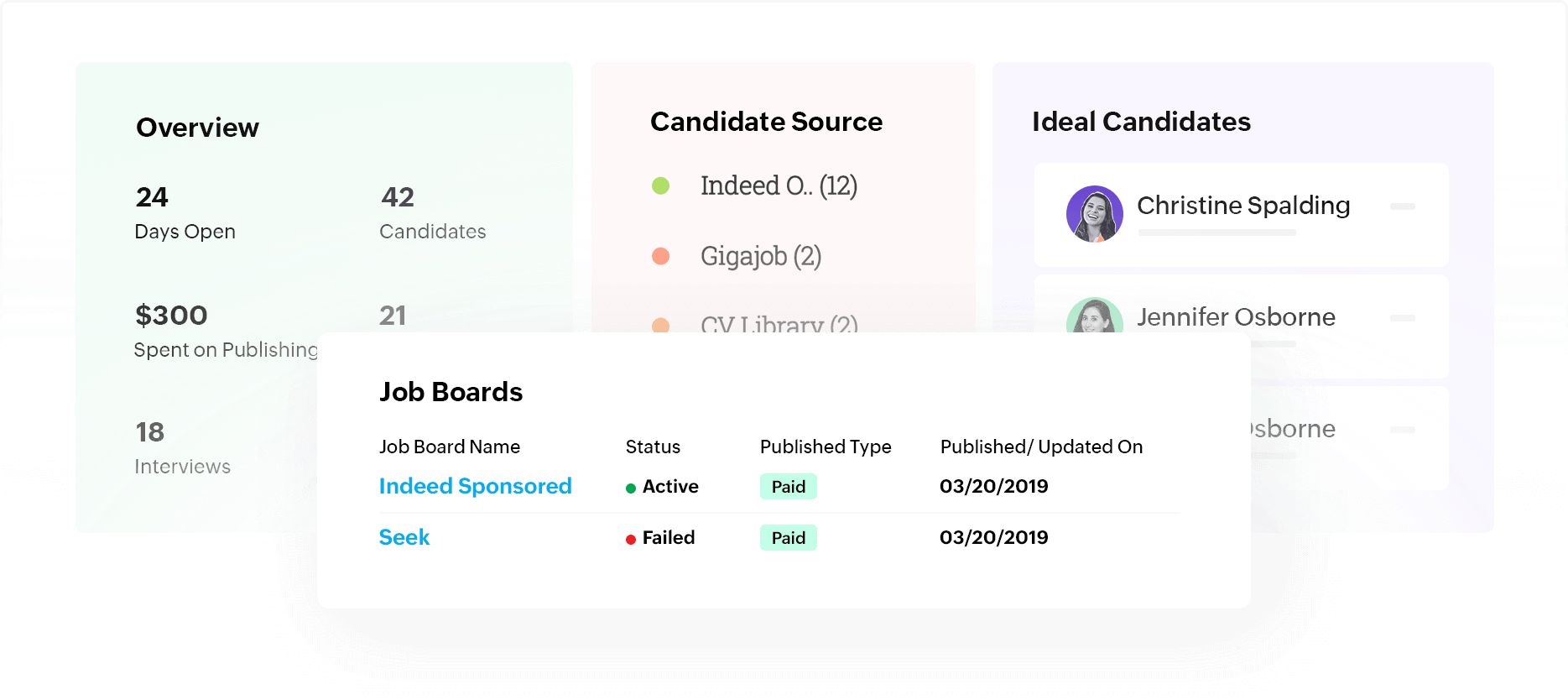Screen dimensions: 1568x700
Task: Click the progress bar under Christine Spalding
Action: pyautogui.click(x=1216, y=232)
